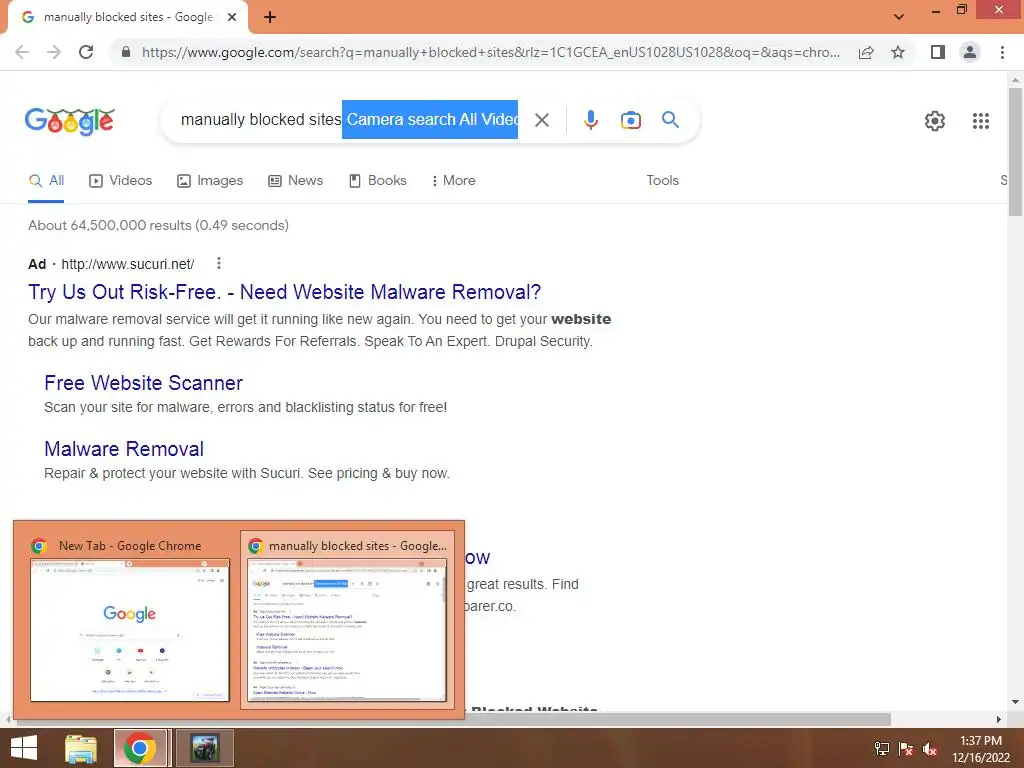Go to Google home via the logo
The height and width of the screenshot is (768, 1024).
(x=70, y=121)
